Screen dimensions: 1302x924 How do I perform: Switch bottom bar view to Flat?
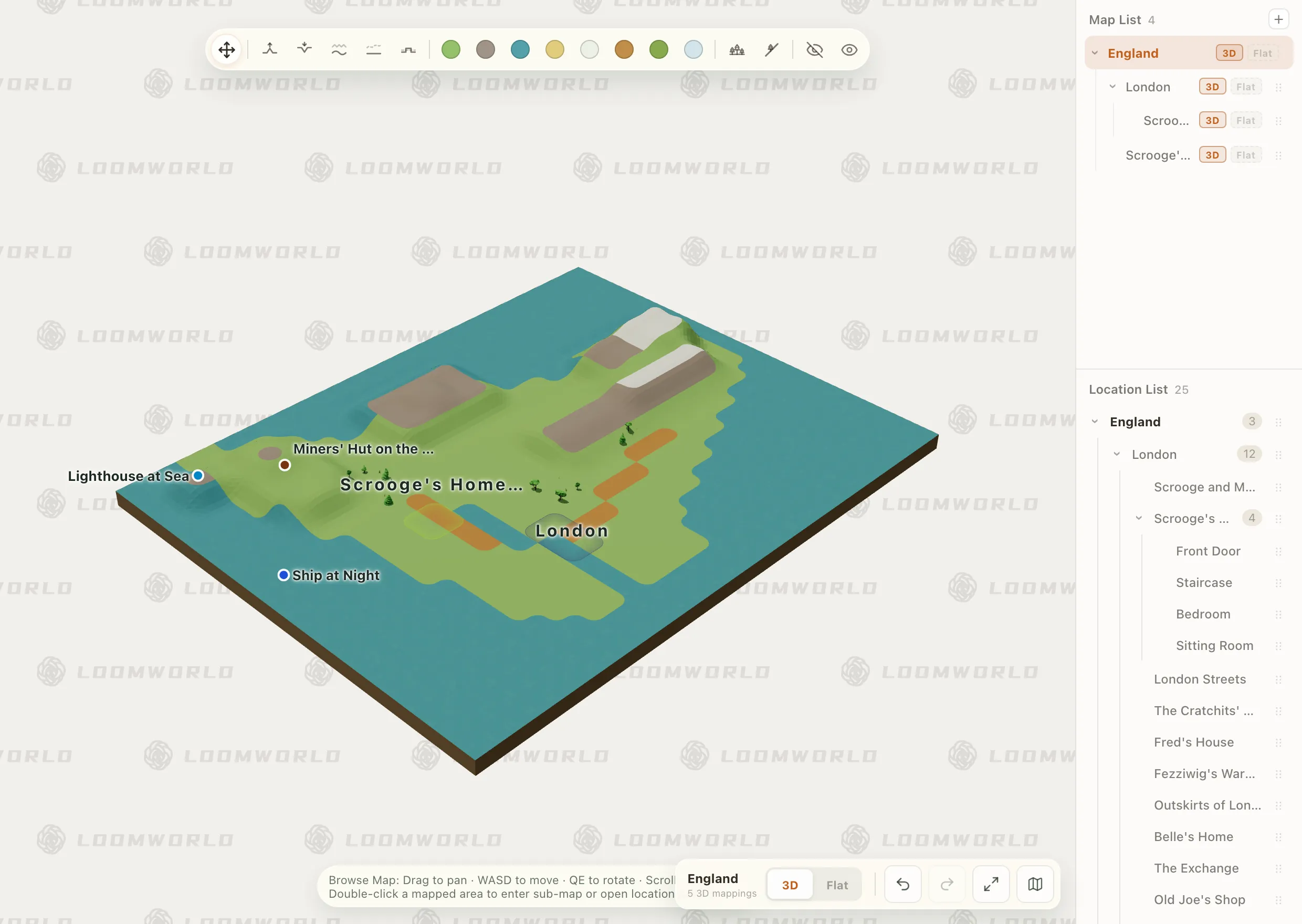point(837,885)
